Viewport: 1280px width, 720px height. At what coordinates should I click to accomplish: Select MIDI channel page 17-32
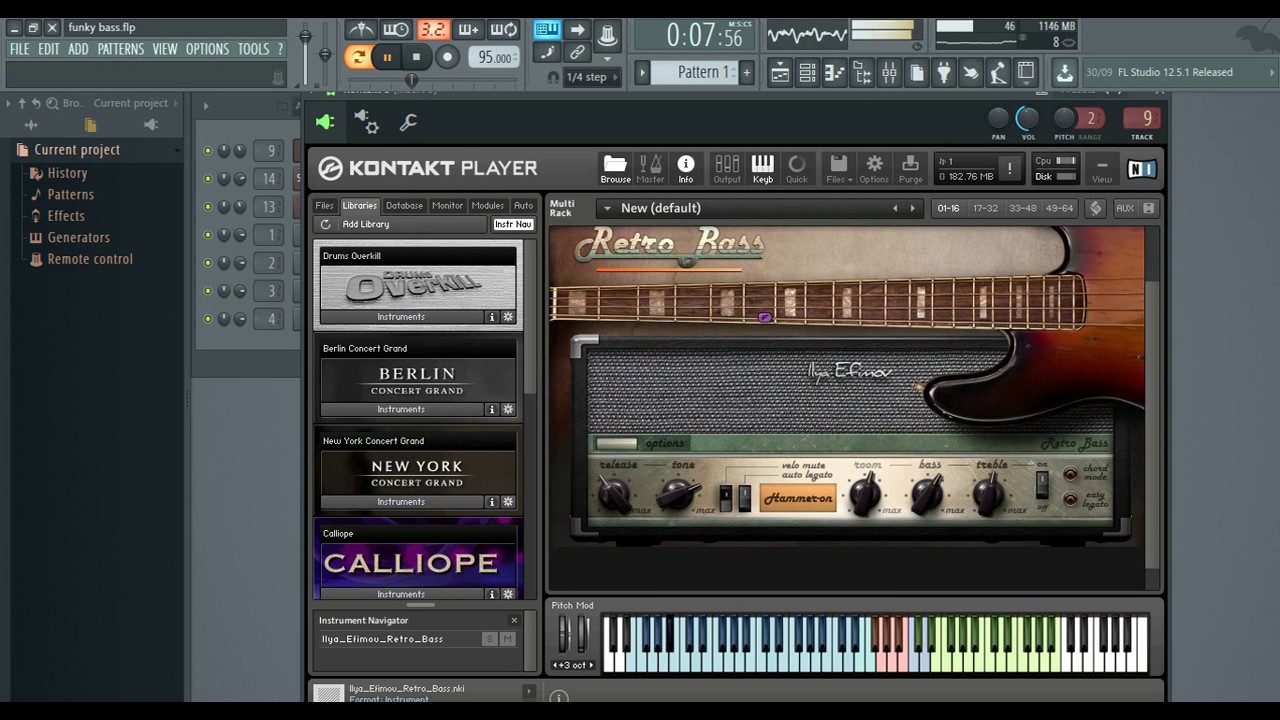tap(985, 208)
